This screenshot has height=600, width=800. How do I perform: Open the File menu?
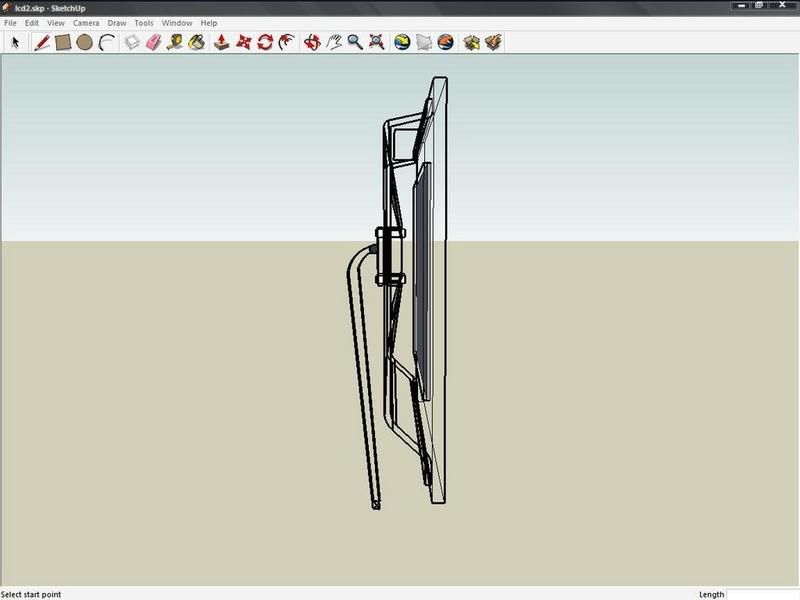(x=10, y=22)
